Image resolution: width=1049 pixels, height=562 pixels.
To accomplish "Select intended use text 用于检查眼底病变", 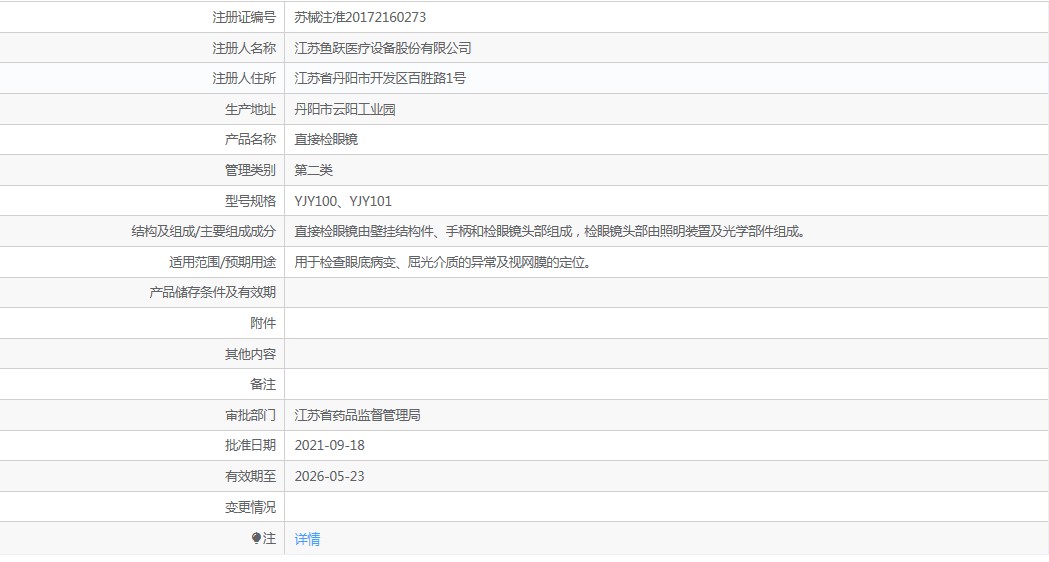I will point(443,262).
